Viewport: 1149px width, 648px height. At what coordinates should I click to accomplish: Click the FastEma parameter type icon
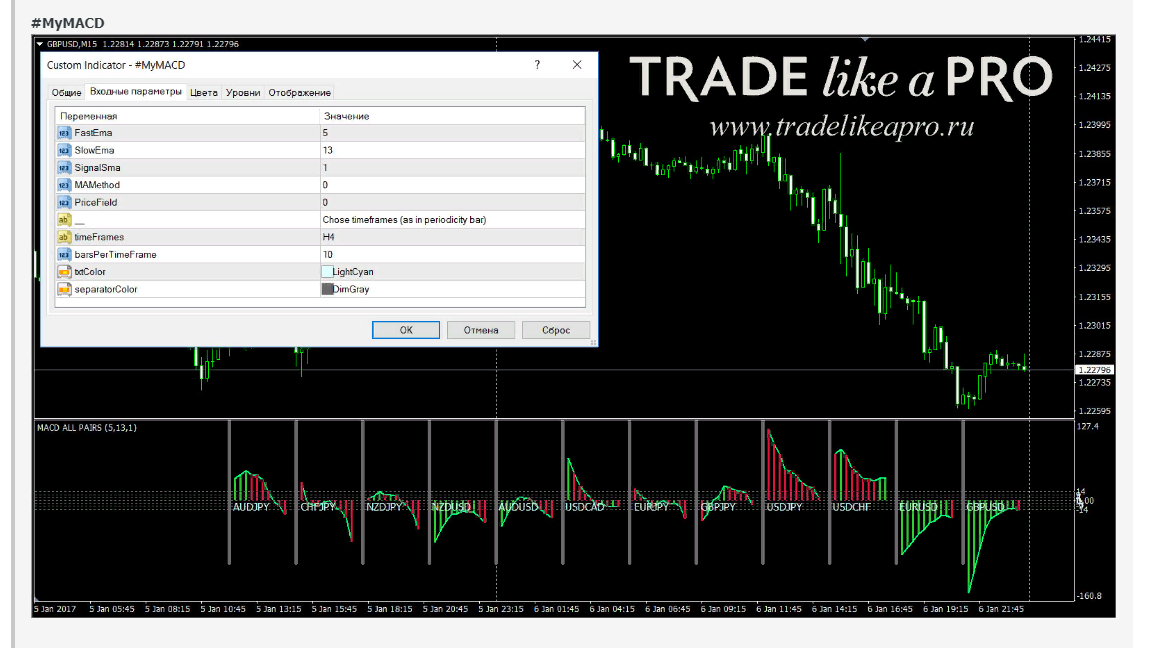coord(64,133)
